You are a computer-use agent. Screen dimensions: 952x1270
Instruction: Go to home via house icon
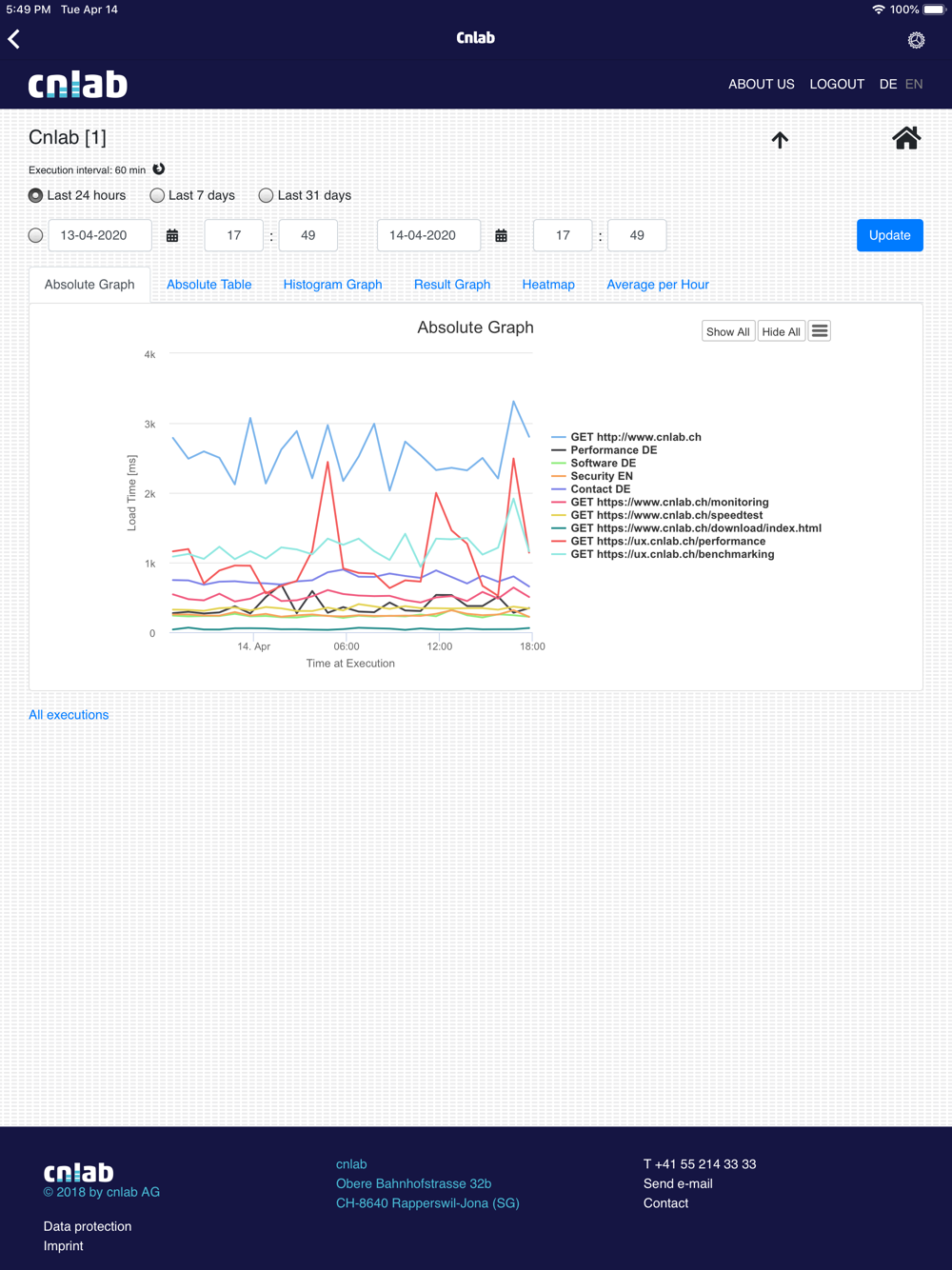tap(906, 139)
